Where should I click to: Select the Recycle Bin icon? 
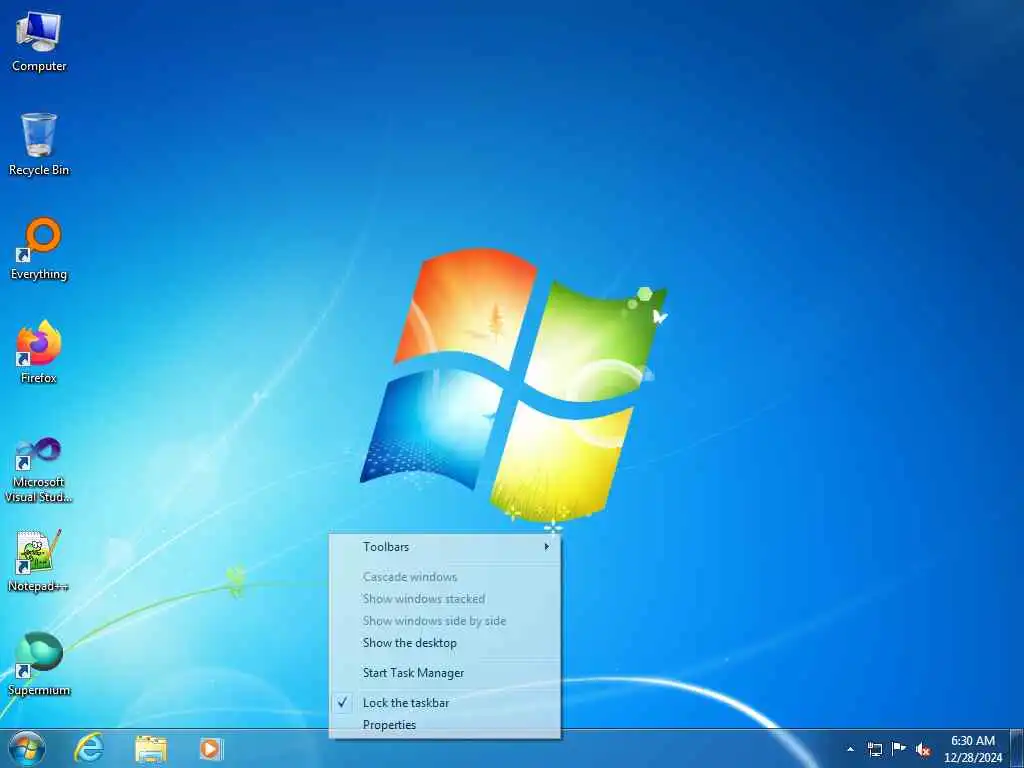click(39, 145)
